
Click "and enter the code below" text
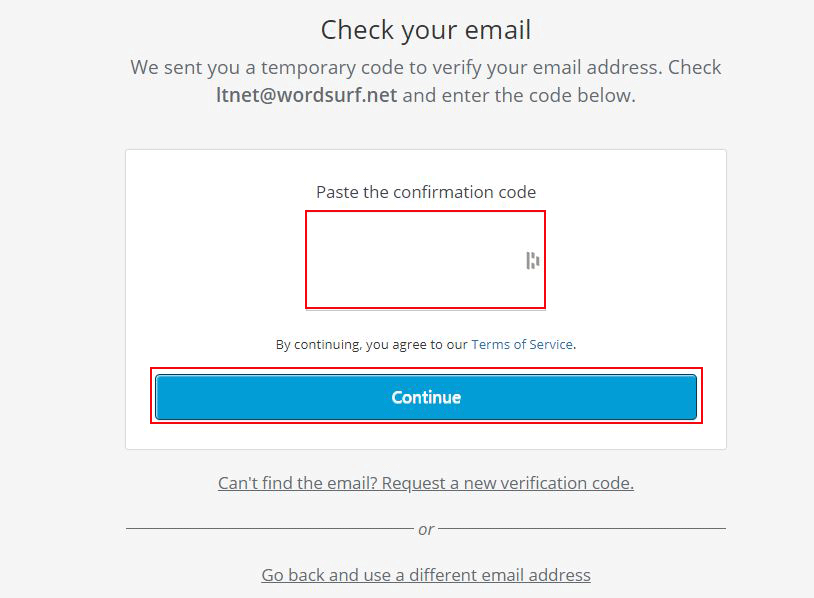click(519, 96)
